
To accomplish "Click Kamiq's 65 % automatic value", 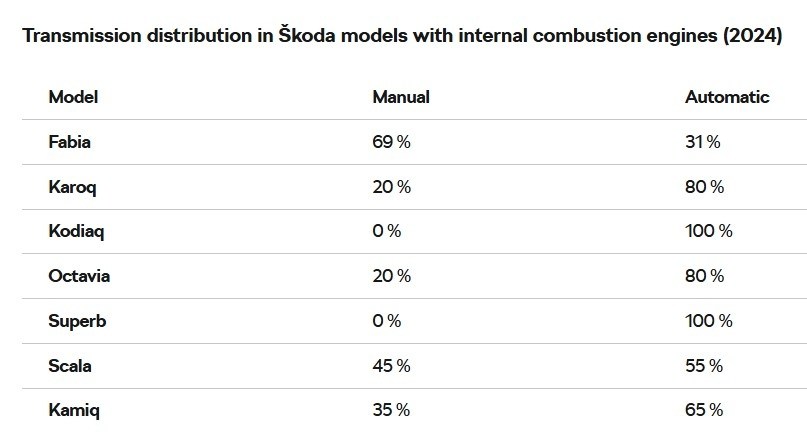I will tap(704, 410).
